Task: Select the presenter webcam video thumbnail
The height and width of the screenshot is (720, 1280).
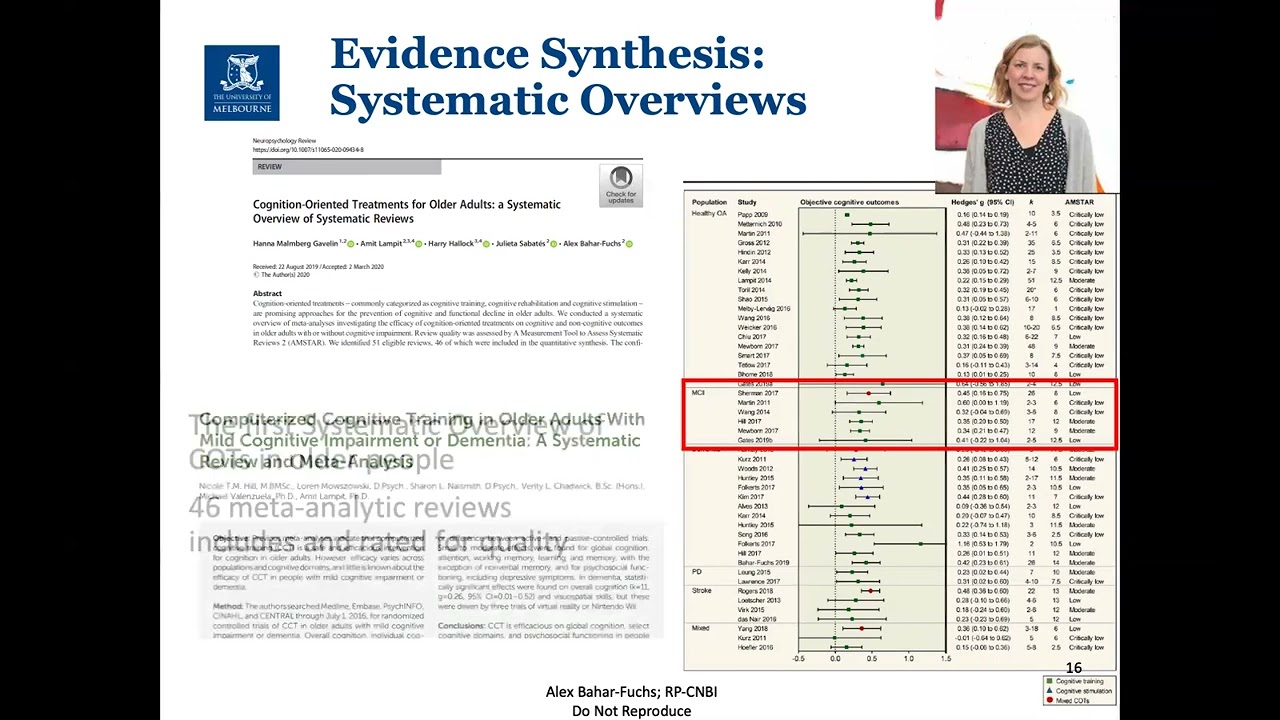Action: point(1027,96)
